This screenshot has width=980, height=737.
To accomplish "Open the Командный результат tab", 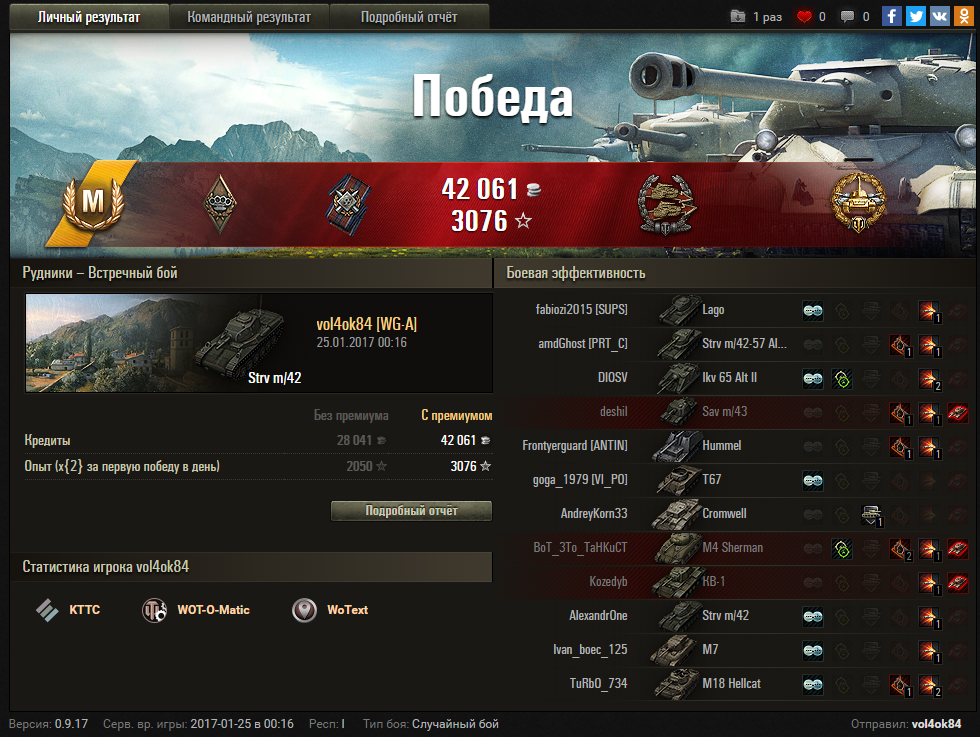I will coord(249,17).
